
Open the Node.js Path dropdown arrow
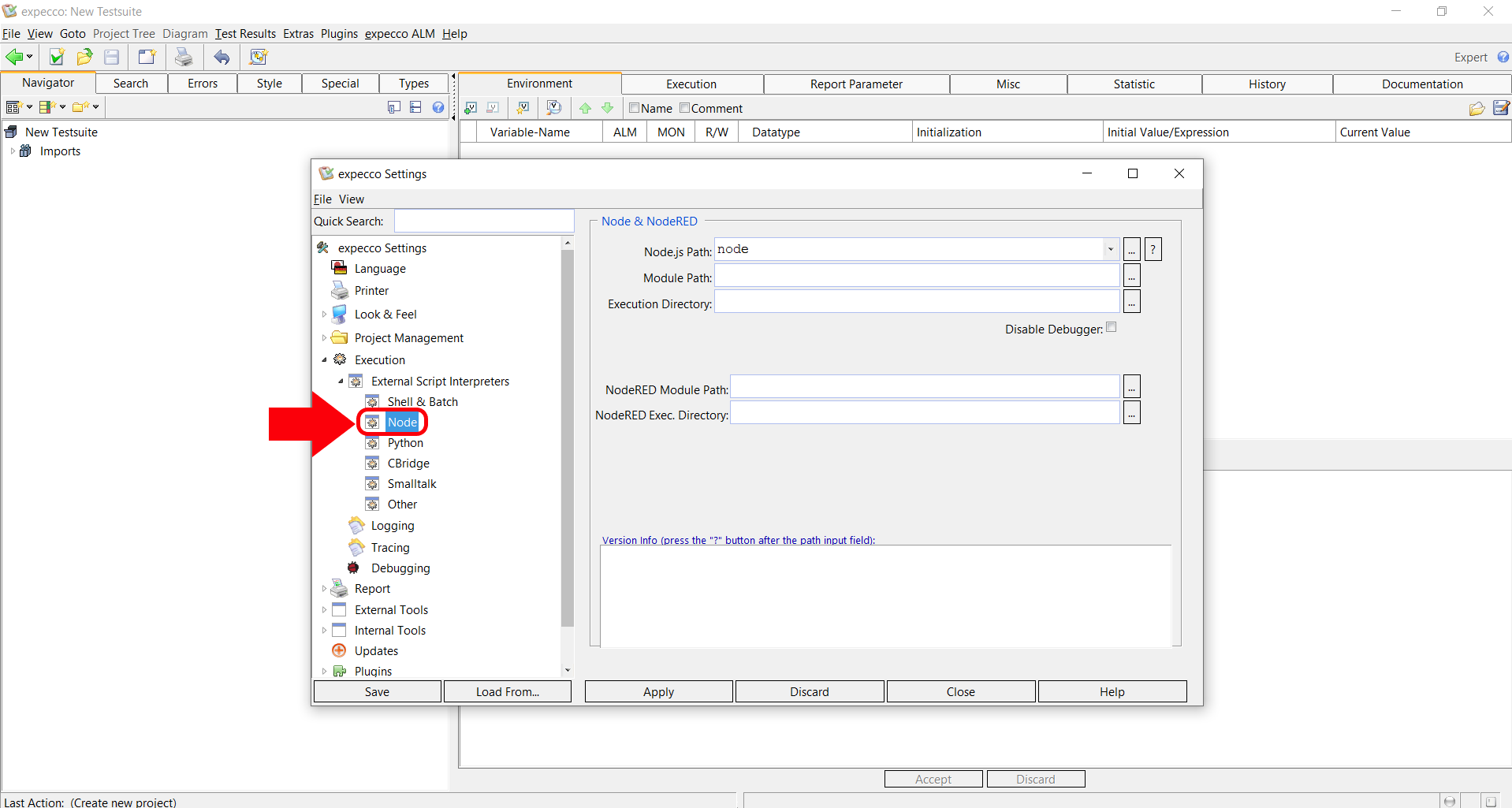pos(1110,250)
